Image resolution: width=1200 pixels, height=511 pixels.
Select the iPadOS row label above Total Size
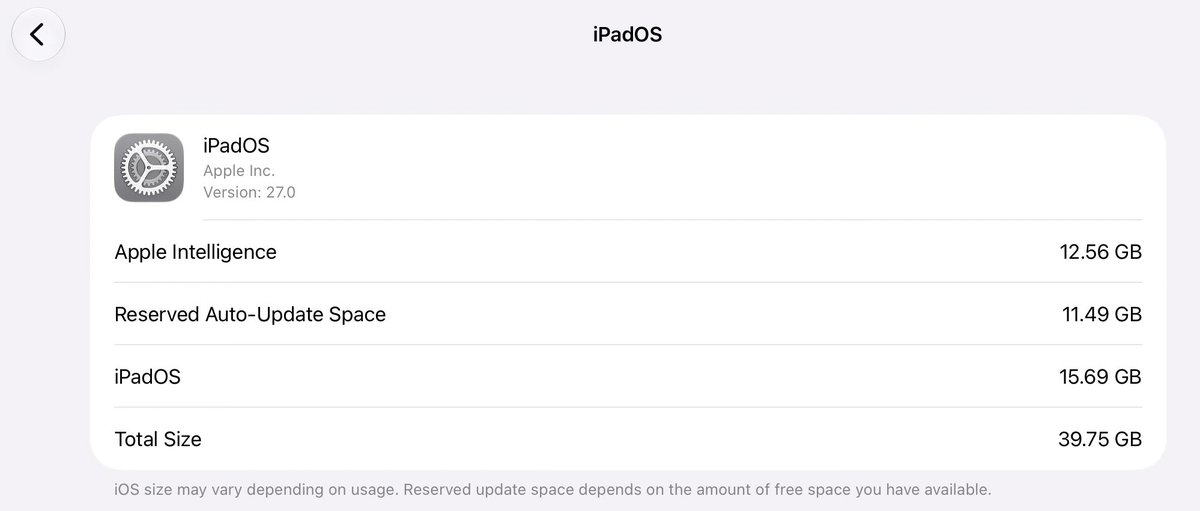pos(148,377)
